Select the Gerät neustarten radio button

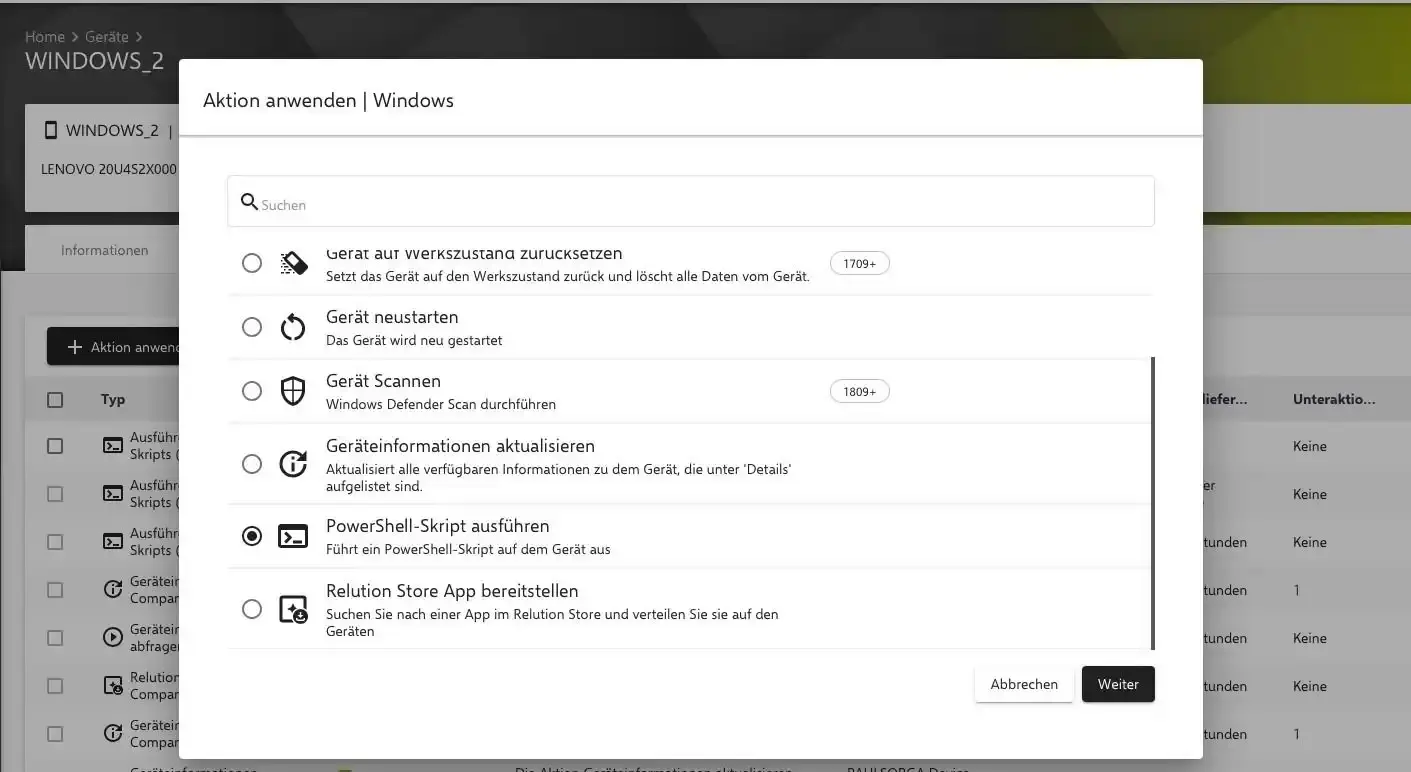252,327
